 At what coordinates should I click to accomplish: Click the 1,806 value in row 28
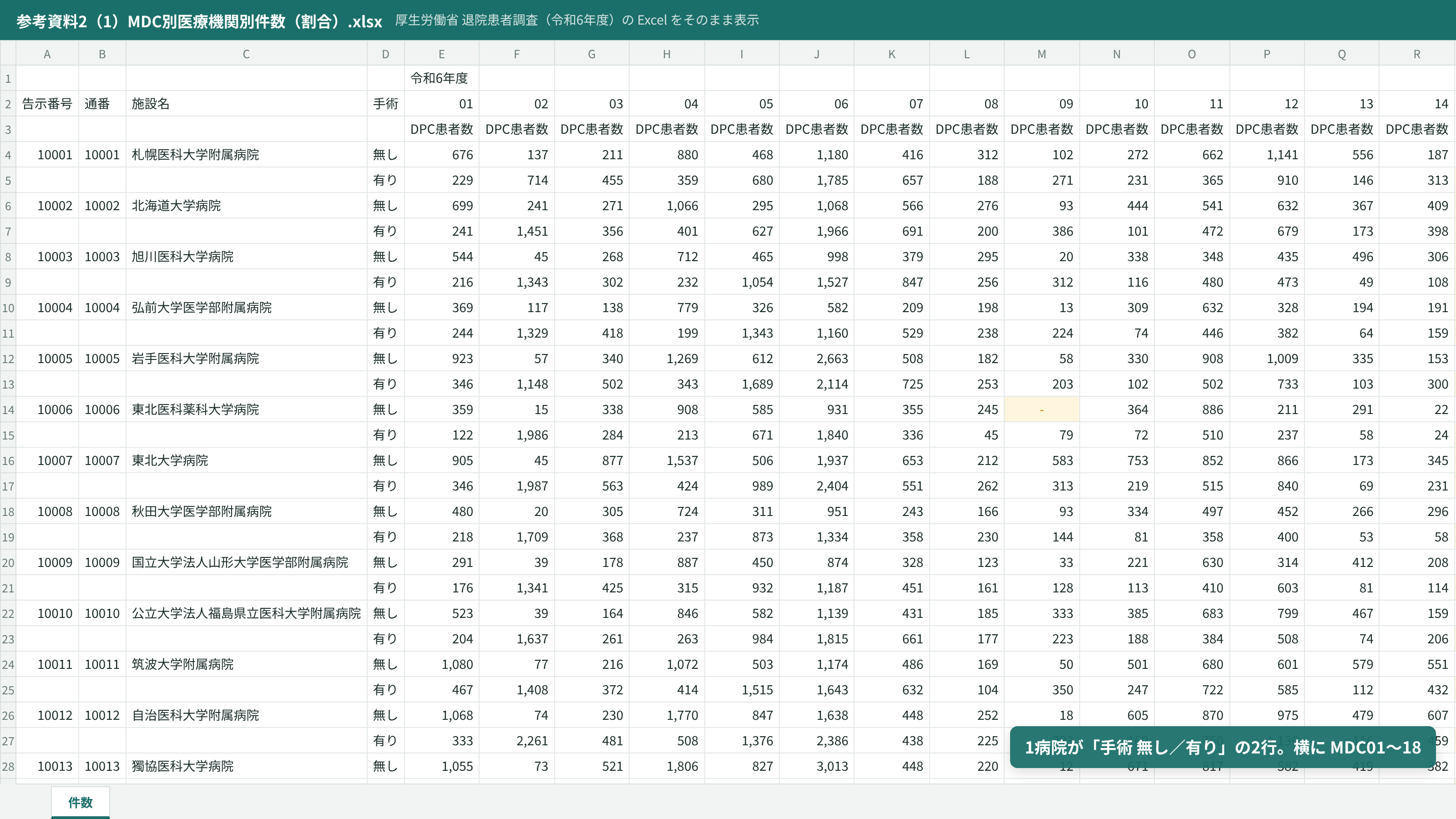coord(667,766)
